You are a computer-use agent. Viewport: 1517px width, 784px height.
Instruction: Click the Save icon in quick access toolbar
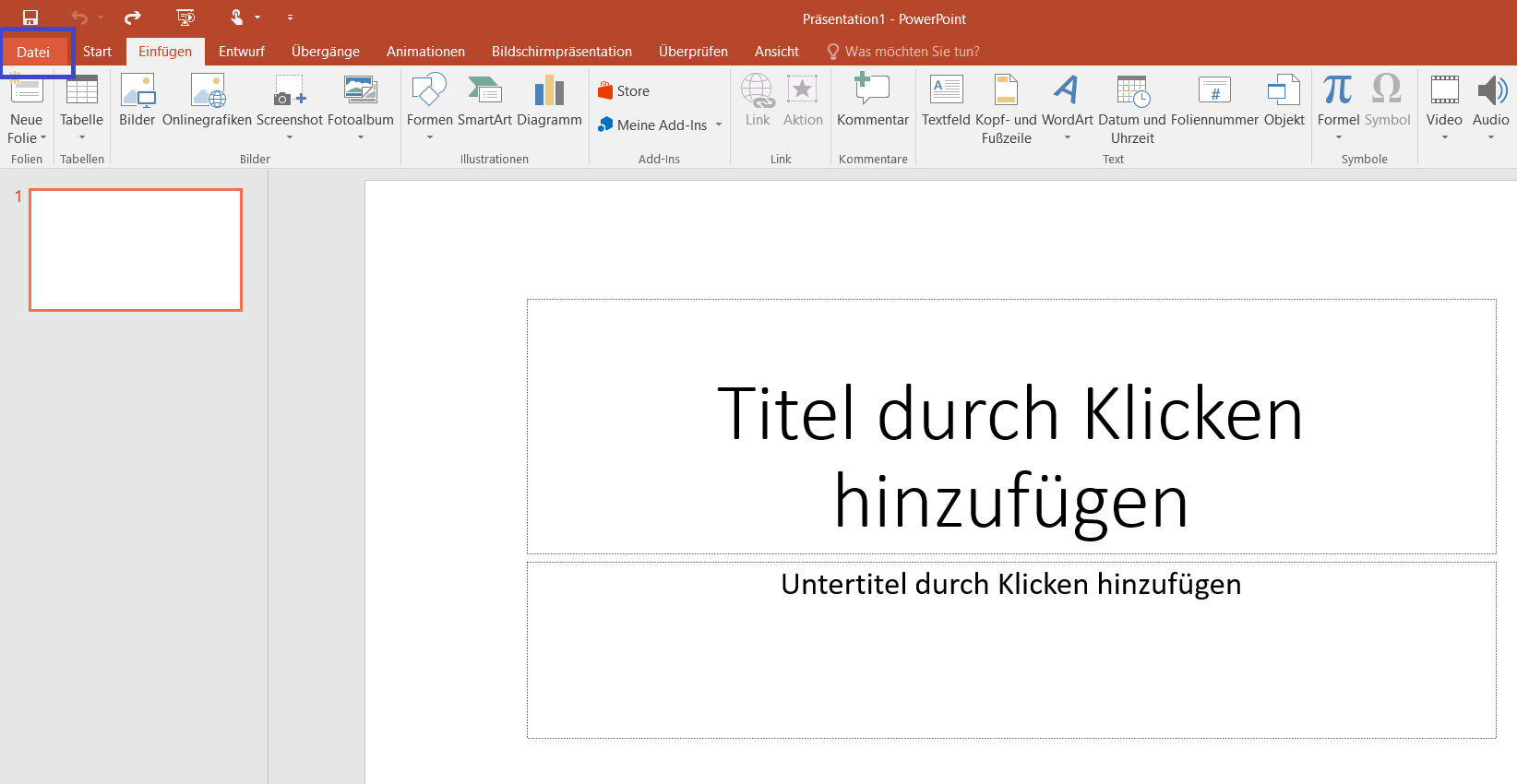tap(30, 18)
